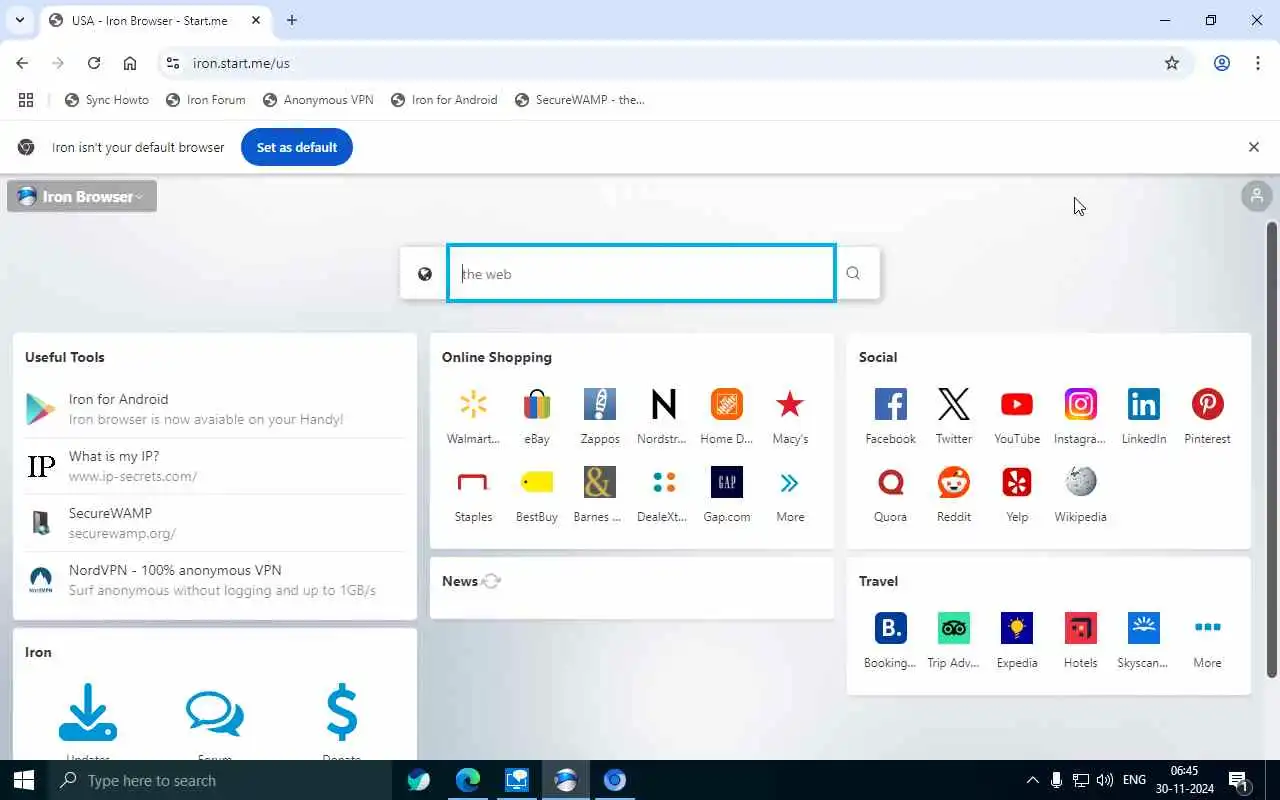Open the Hotels icon in Travel
The width and height of the screenshot is (1280, 800).
(x=1080, y=628)
